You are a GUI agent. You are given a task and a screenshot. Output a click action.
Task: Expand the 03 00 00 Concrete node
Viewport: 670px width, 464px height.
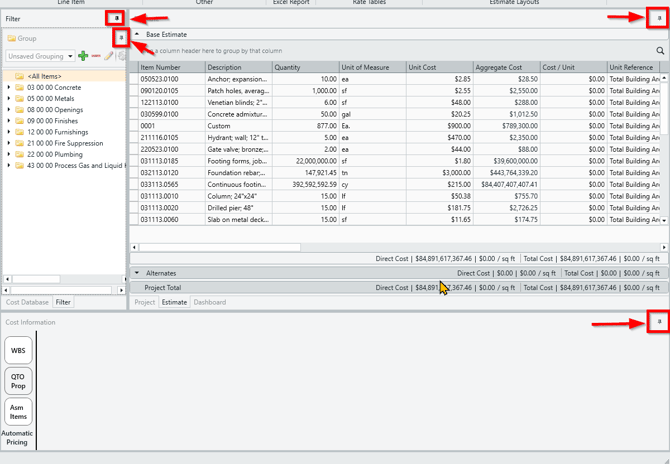[9, 87]
